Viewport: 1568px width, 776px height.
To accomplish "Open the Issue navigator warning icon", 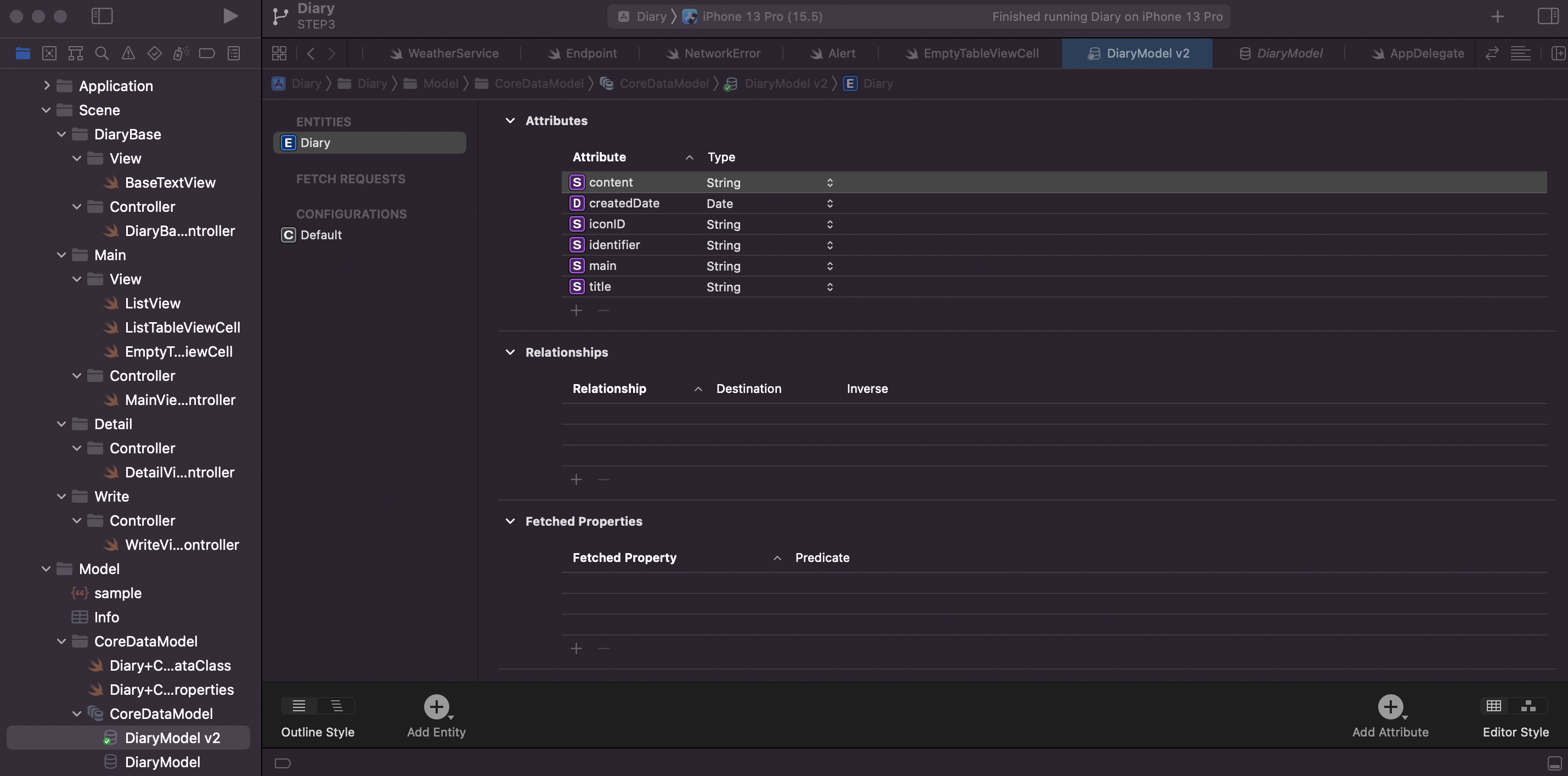I will point(128,53).
